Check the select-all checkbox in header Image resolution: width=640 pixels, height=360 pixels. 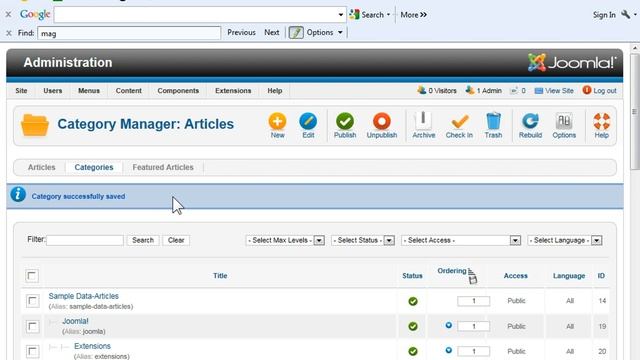pyautogui.click(x=32, y=276)
